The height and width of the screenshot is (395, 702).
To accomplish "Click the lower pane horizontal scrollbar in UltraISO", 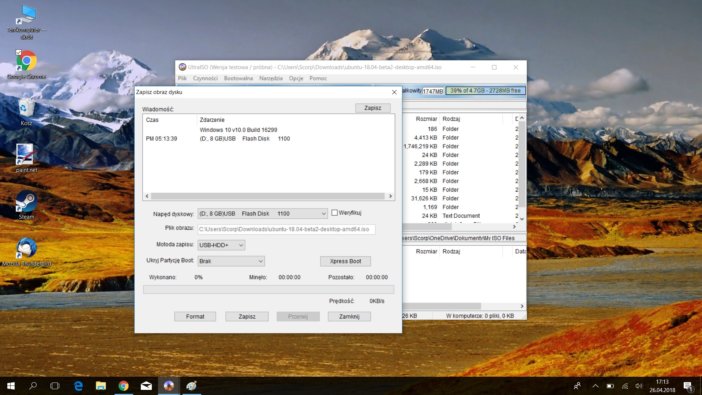I will pyautogui.click(x=464, y=306).
